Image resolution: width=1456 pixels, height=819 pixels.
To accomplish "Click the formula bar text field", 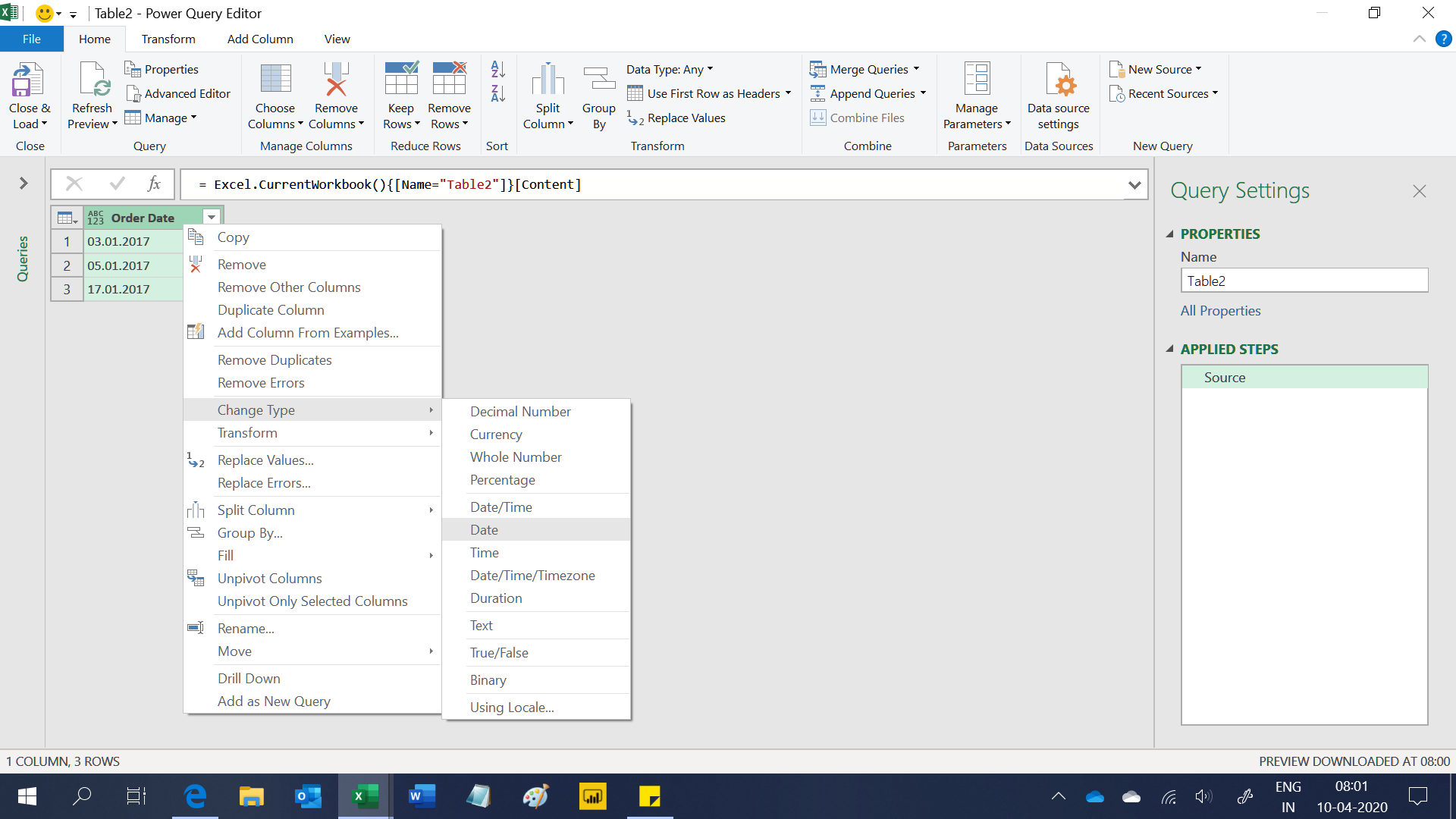I will coord(652,184).
